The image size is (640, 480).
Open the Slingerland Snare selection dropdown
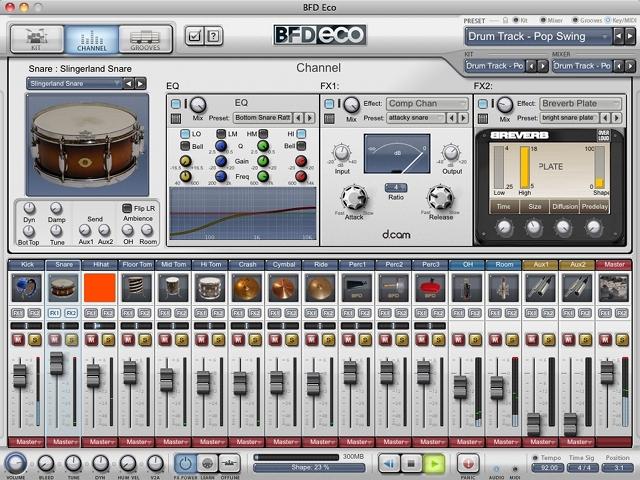click(x=76, y=83)
